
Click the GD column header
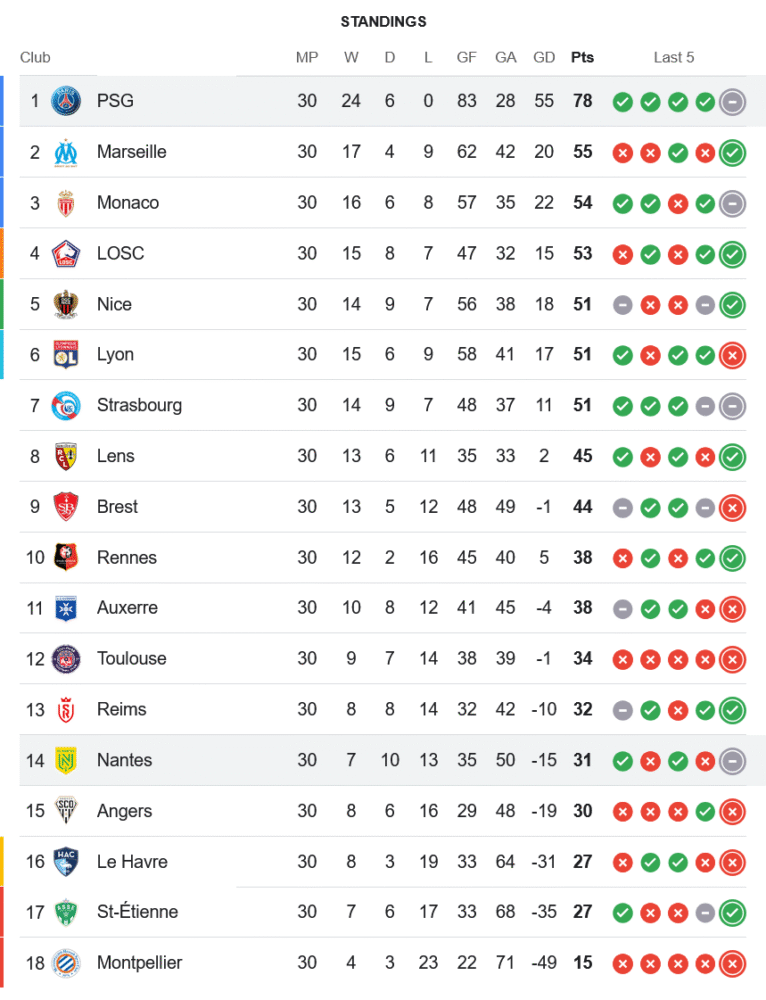[x=544, y=57]
